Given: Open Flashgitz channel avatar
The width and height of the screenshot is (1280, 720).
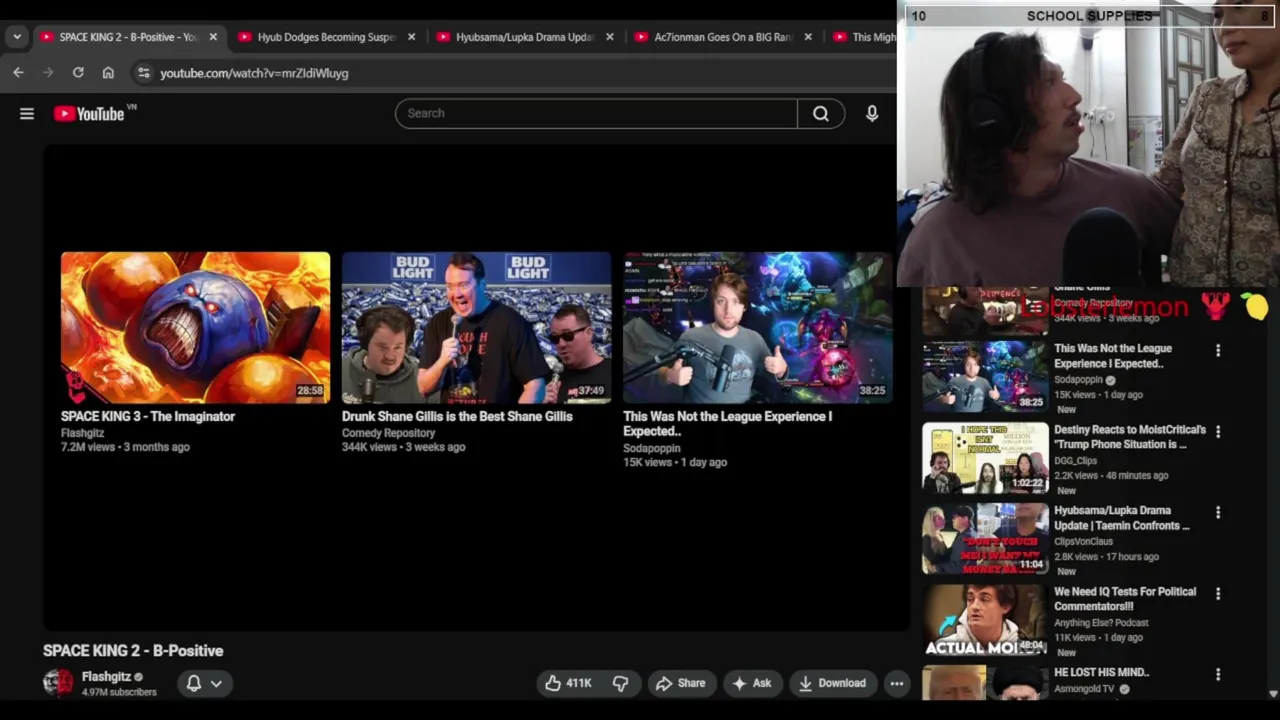Looking at the screenshot, I should click(58, 682).
